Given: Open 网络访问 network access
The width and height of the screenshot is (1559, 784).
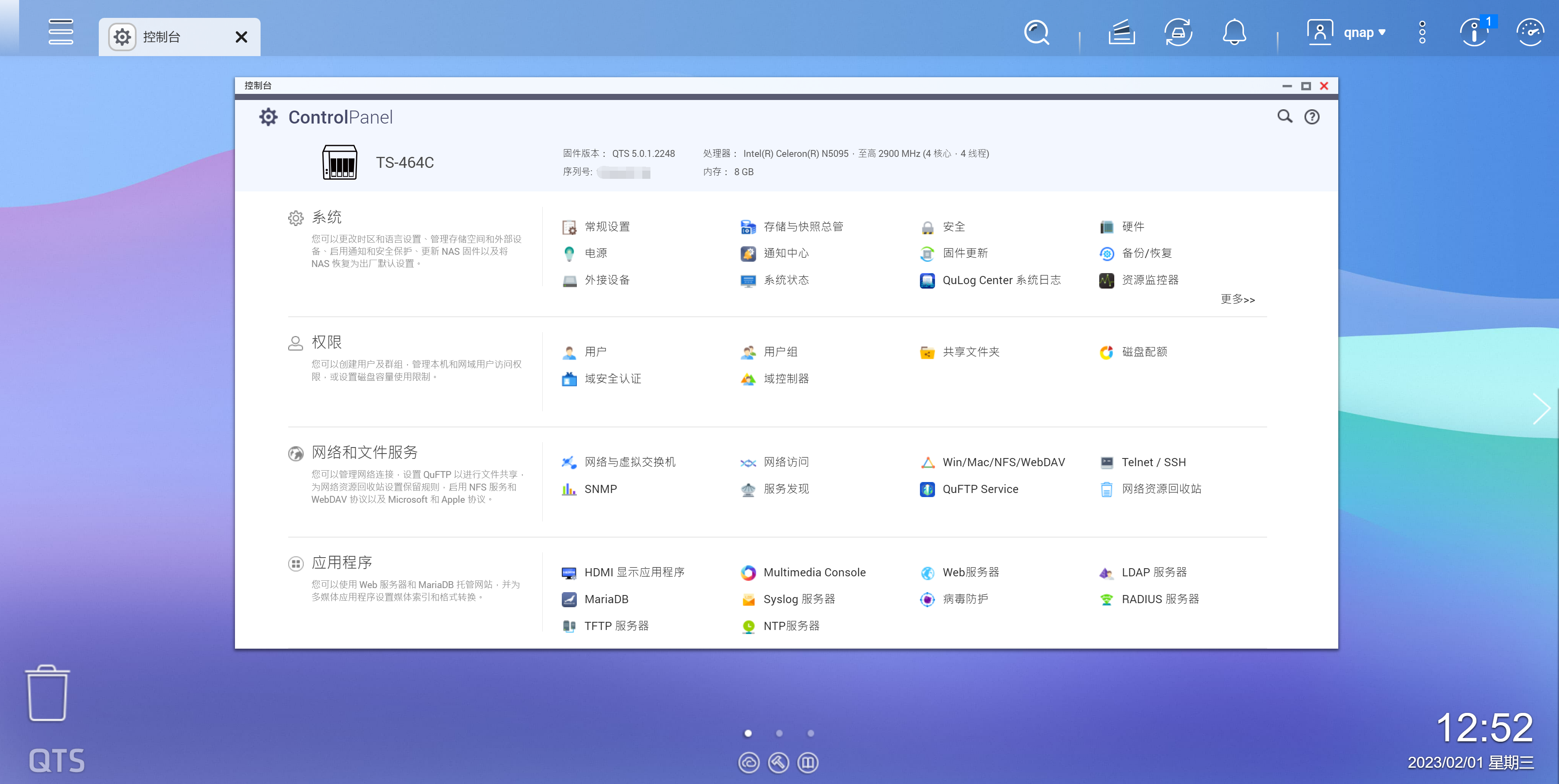Looking at the screenshot, I should [x=775, y=462].
